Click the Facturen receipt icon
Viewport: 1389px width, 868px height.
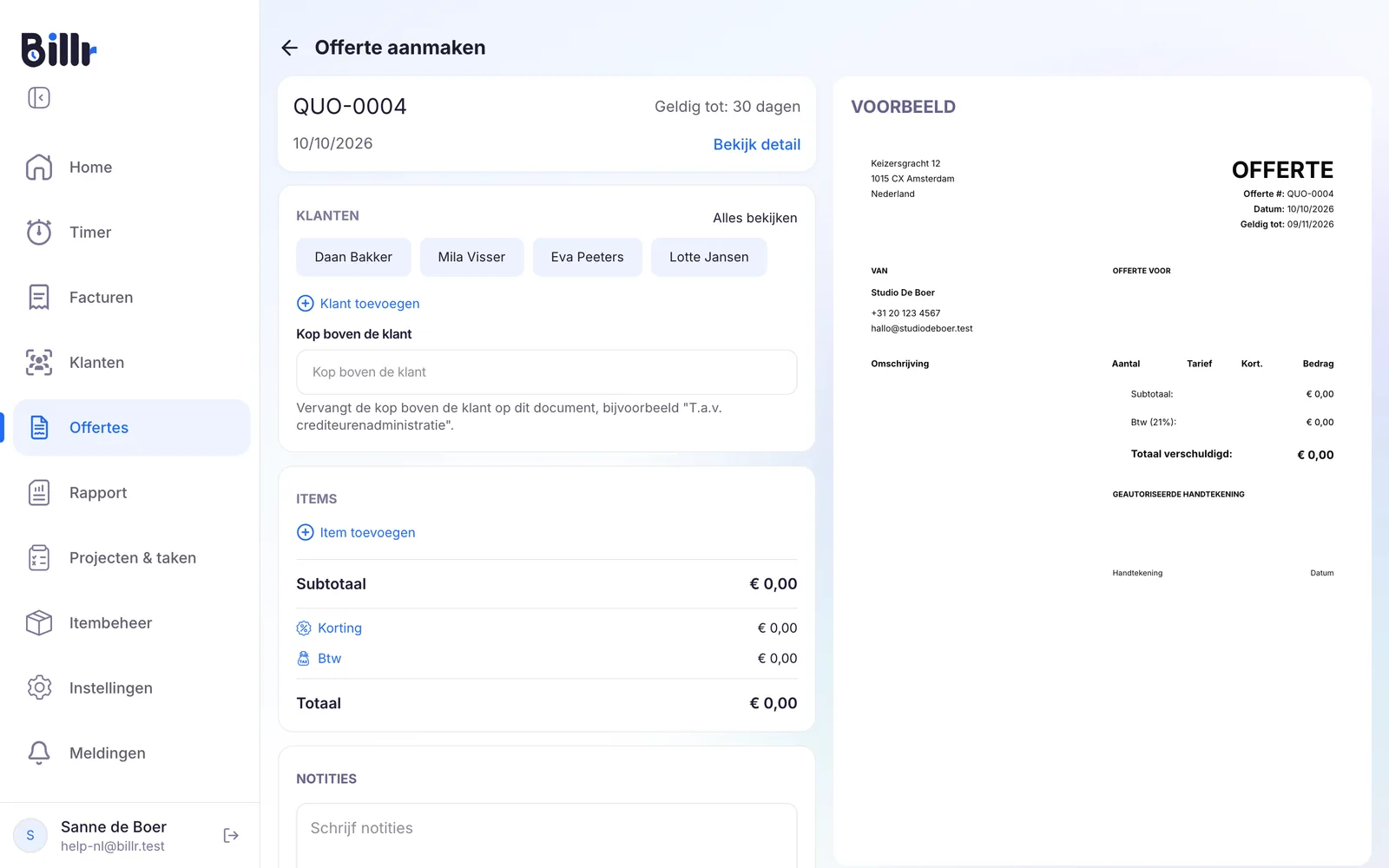pyautogui.click(x=39, y=297)
